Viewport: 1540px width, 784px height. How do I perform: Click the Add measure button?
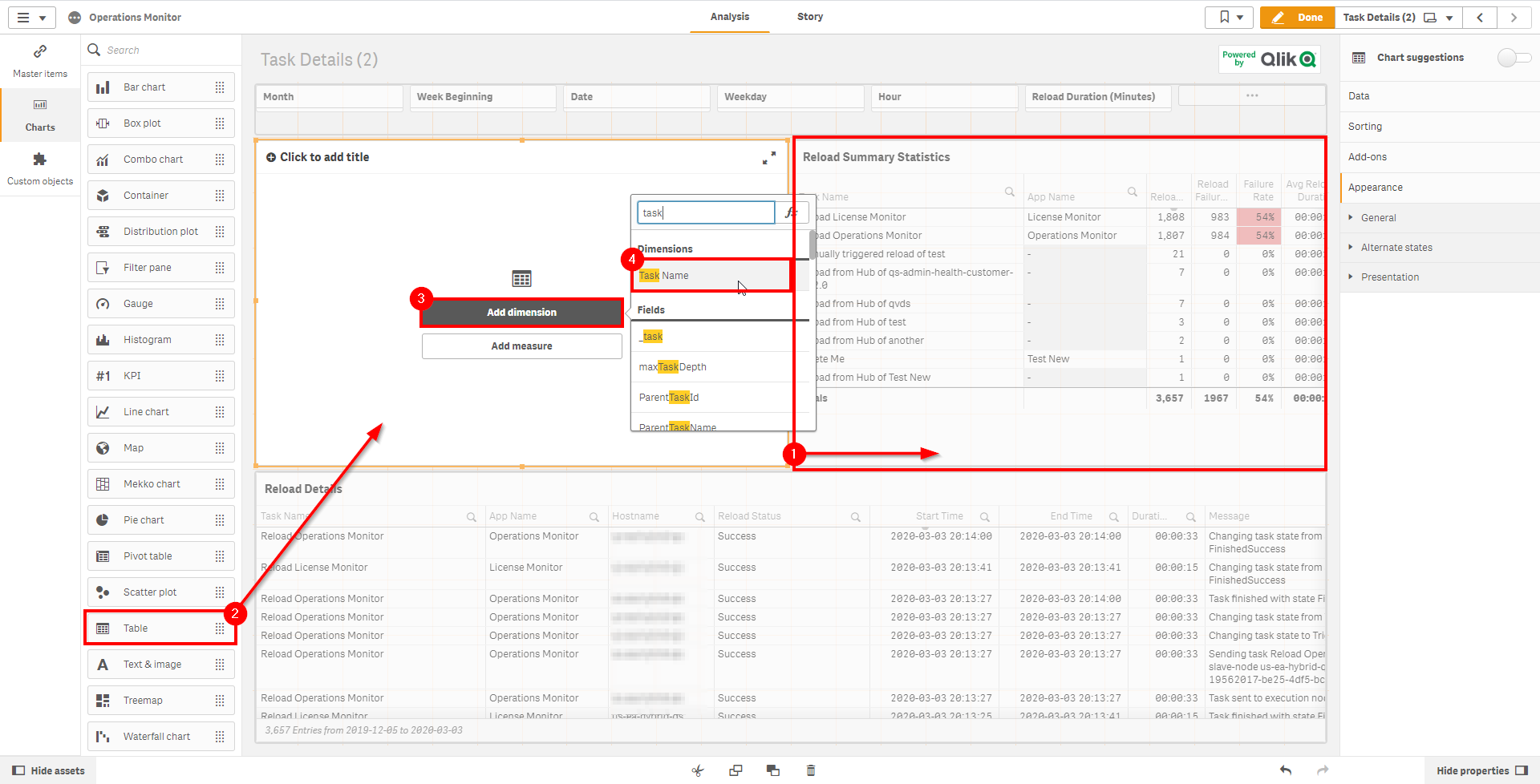click(521, 346)
